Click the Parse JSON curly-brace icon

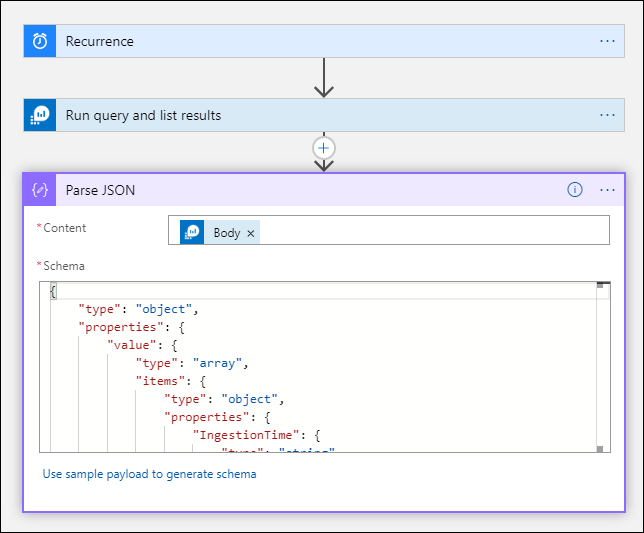click(x=40, y=190)
